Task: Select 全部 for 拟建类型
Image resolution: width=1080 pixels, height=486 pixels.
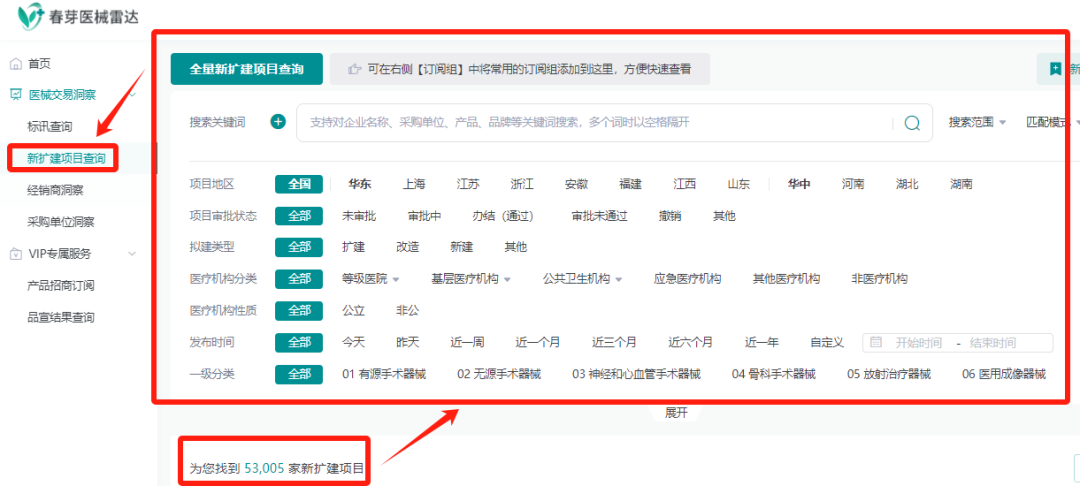Action: point(299,246)
